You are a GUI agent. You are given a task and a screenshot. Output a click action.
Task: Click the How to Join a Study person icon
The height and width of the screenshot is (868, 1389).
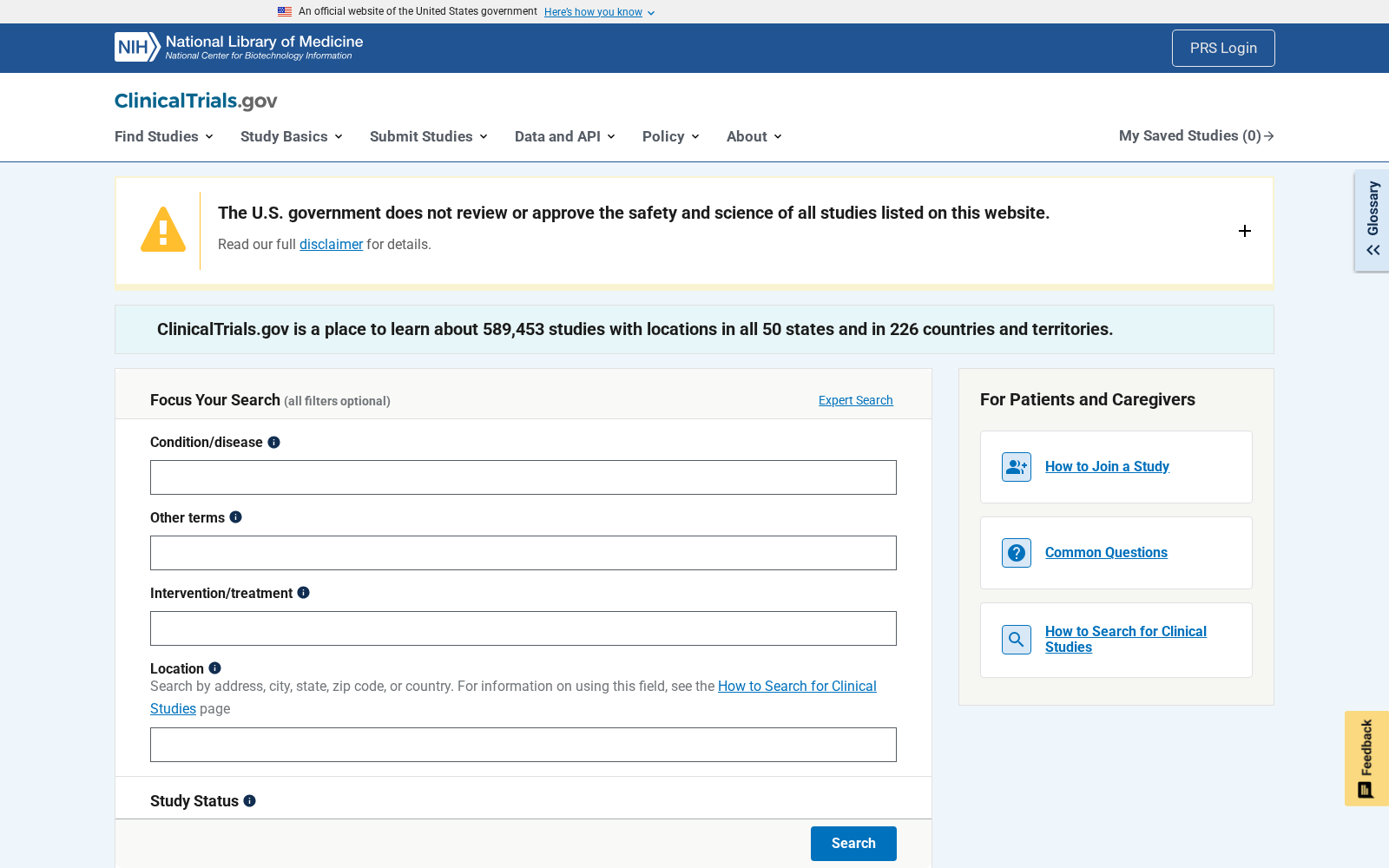(1017, 467)
